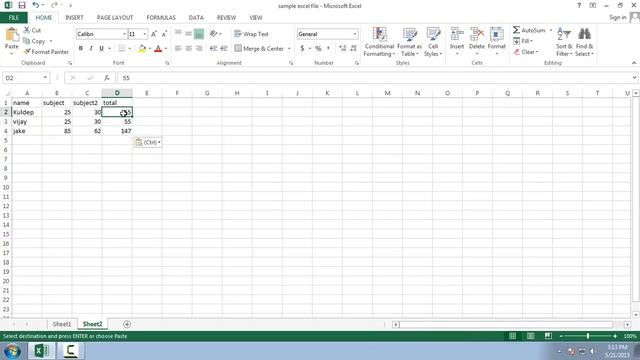The image size is (640, 360).
Task: Adjust the zoom slider handle
Action: 588,336
